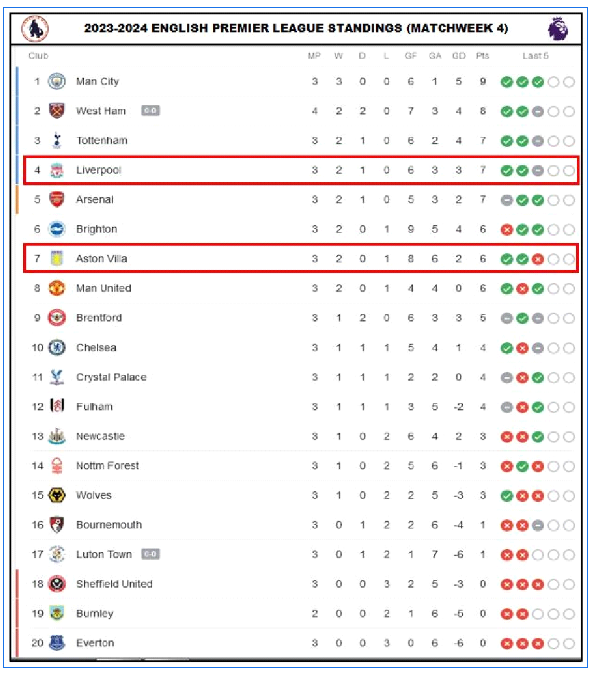Click West Ham's 0-0 live score badge
This screenshot has height=677, width=596.
tap(150, 111)
